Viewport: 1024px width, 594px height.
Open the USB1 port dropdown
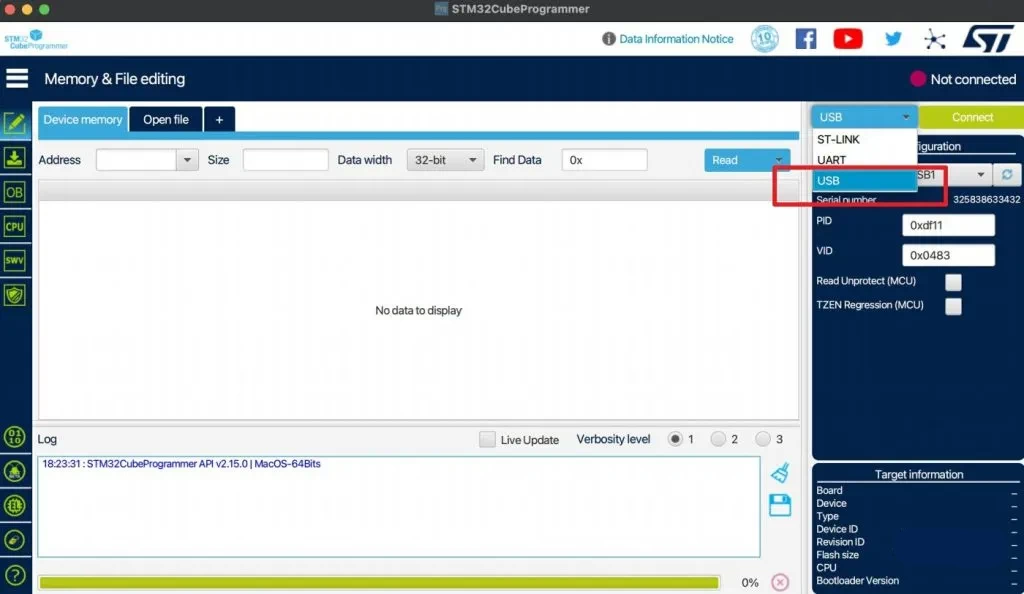click(953, 174)
